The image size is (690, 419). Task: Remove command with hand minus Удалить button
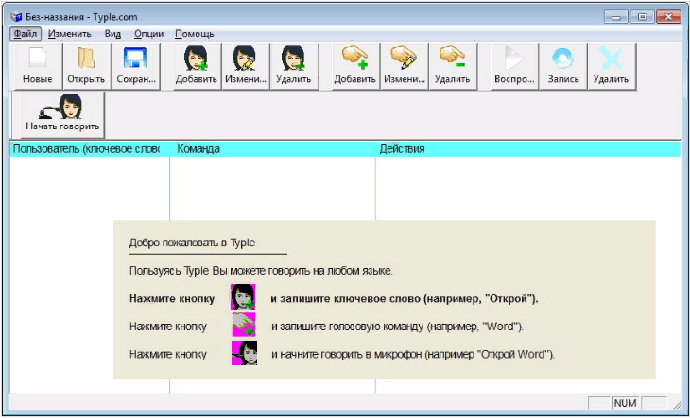[x=453, y=66]
